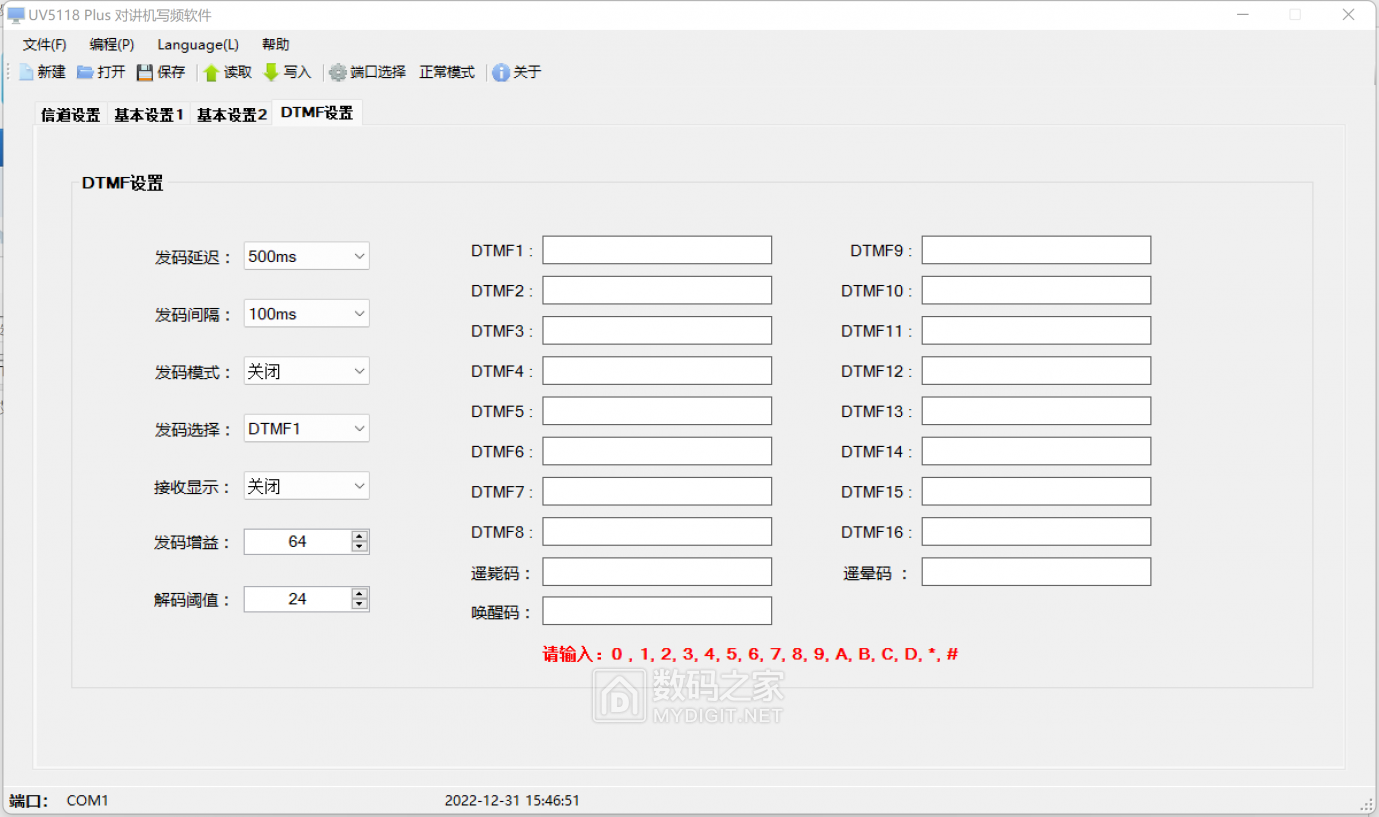Click the 关于 about info icon

[x=501, y=72]
